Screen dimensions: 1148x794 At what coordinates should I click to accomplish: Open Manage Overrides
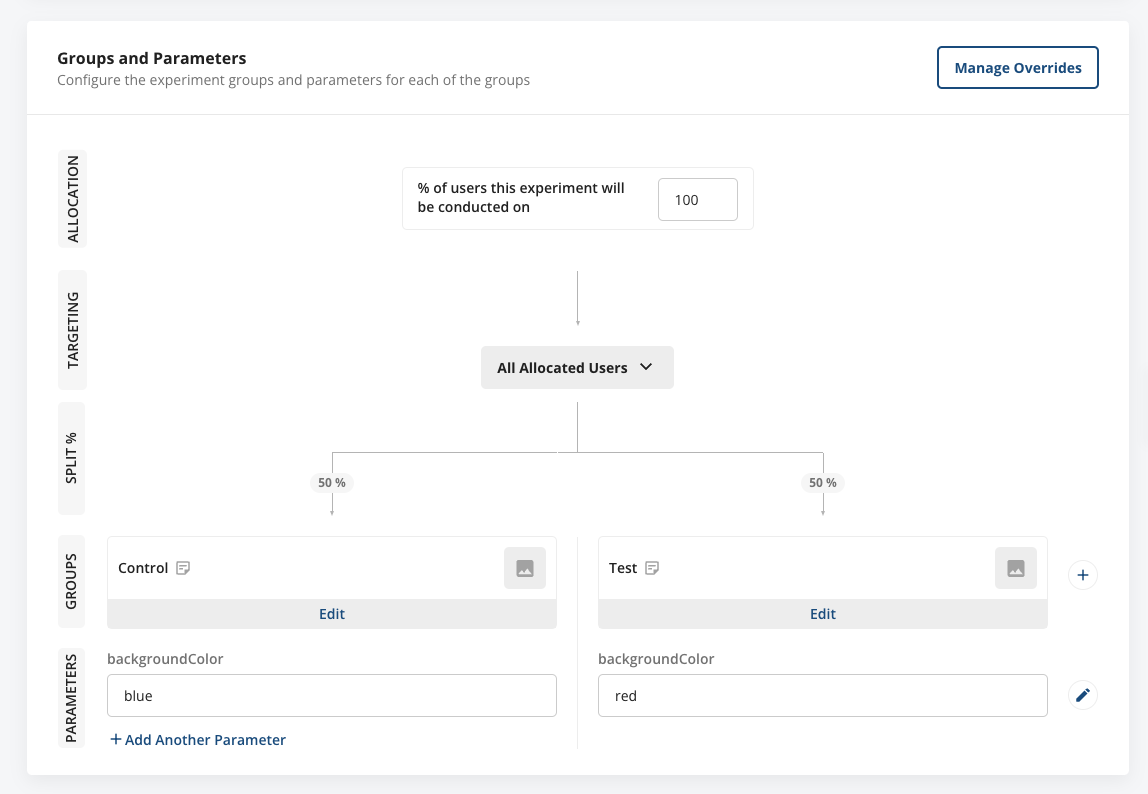(1017, 68)
